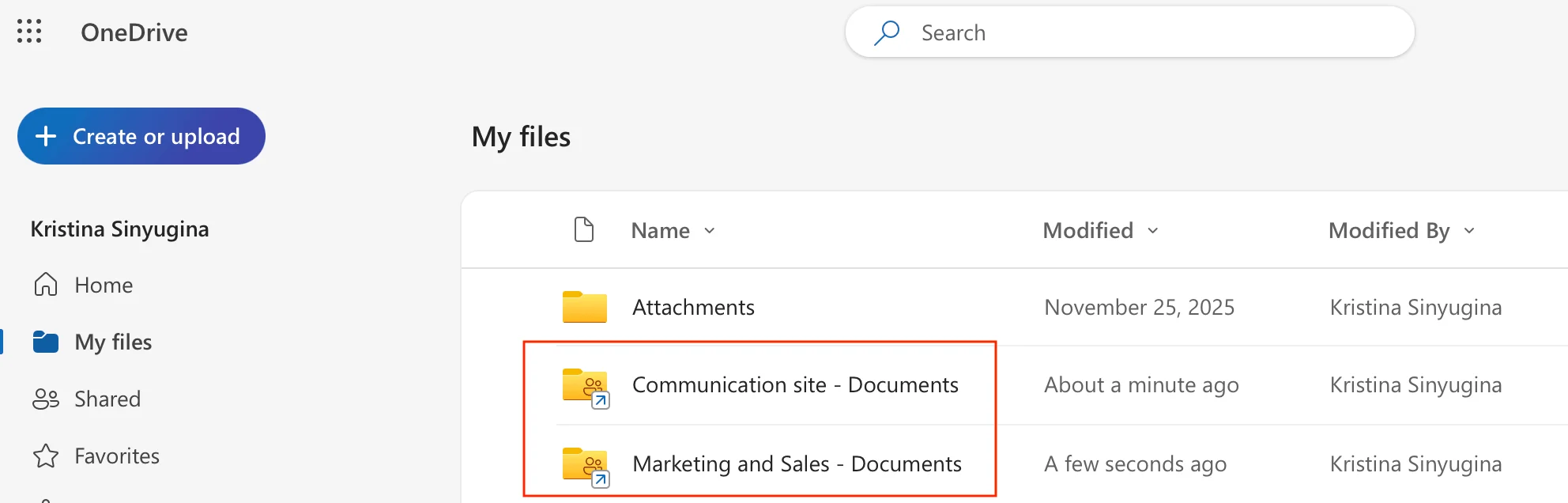The height and width of the screenshot is (503, 1568).
Task: Click the My files page heading
Action: coord(521,137)
